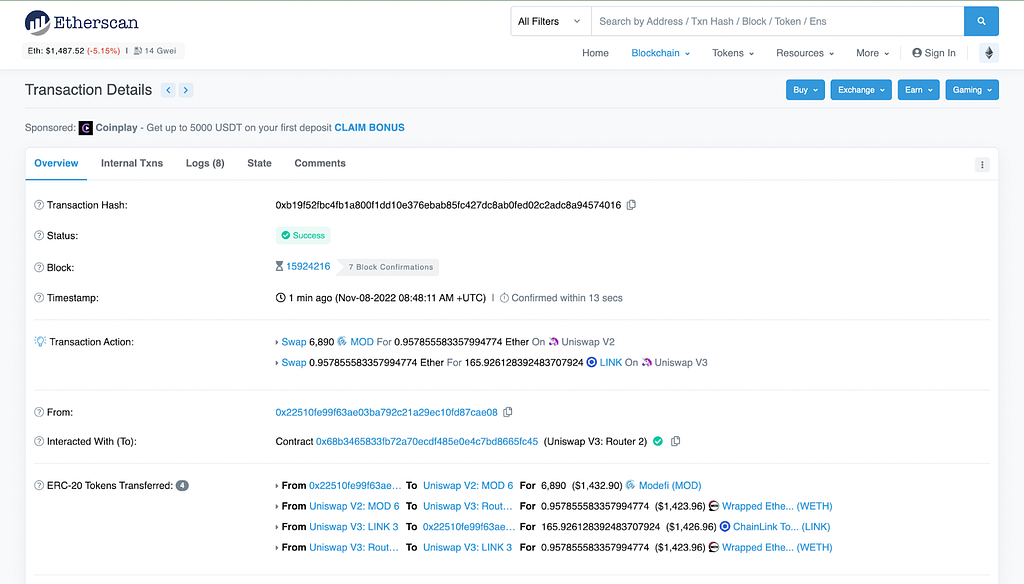This screenshot has height=584, width=1024.
Task: Click help icon beside Status
Action: [39, 236]
